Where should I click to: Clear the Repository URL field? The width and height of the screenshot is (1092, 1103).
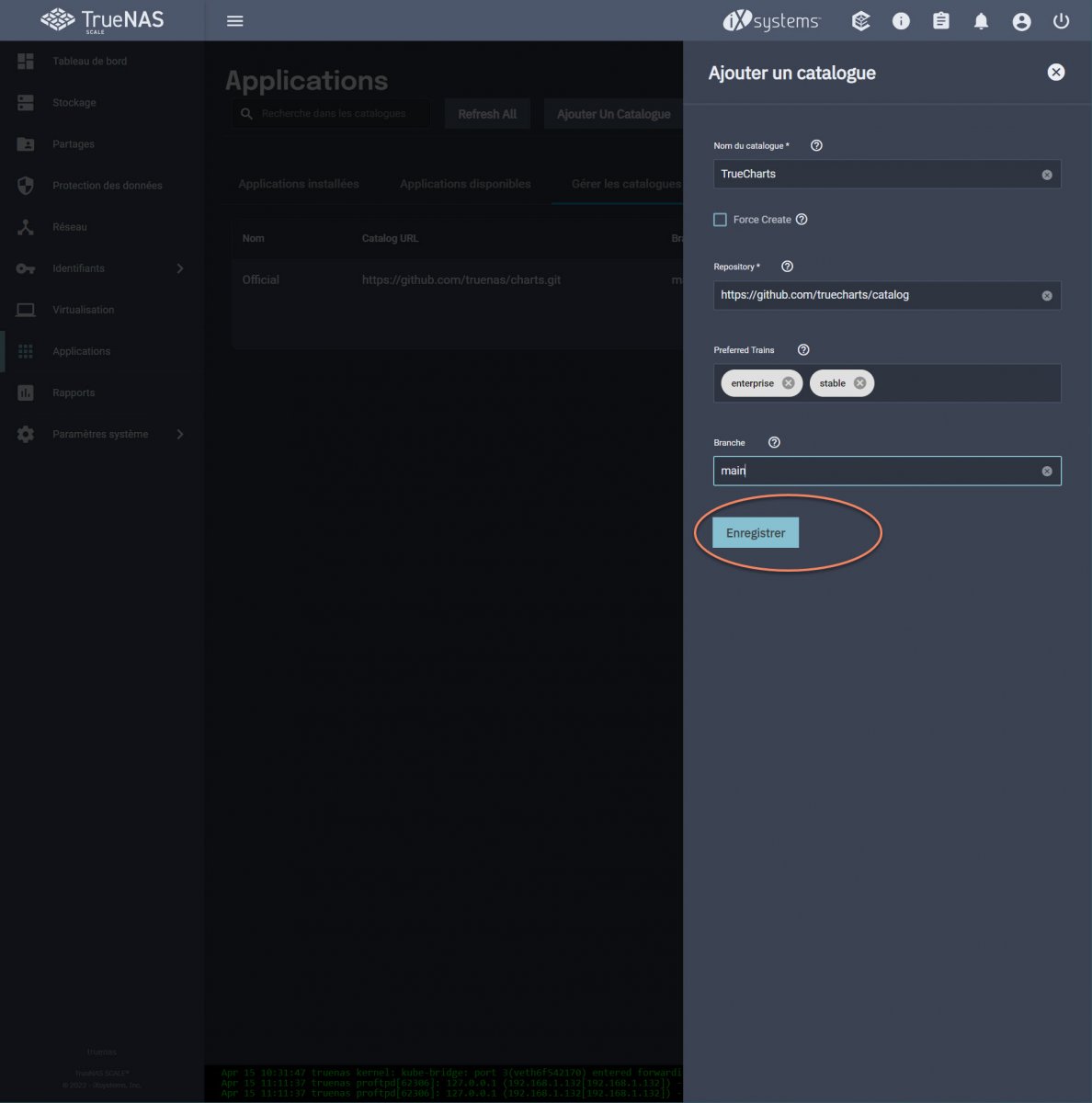1047,296
